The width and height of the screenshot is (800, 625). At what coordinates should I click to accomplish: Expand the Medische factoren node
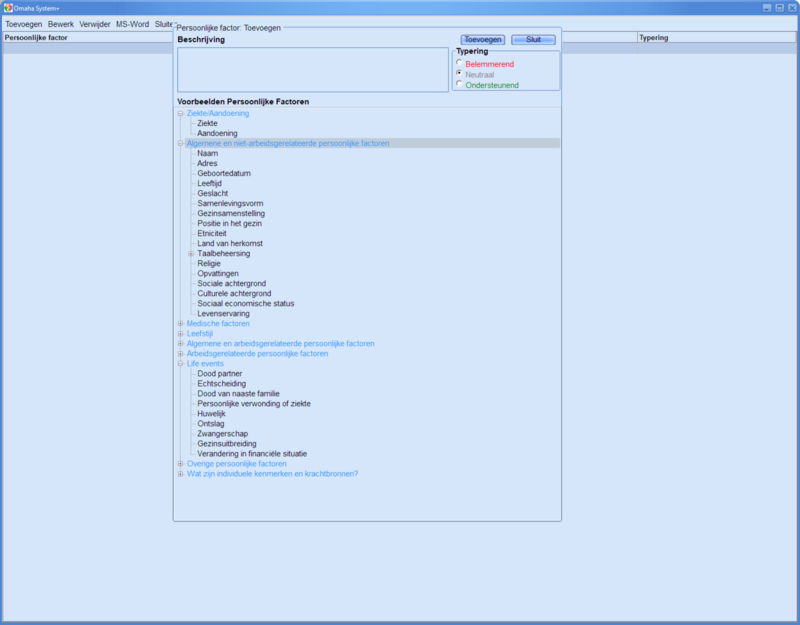pos(181,323)
